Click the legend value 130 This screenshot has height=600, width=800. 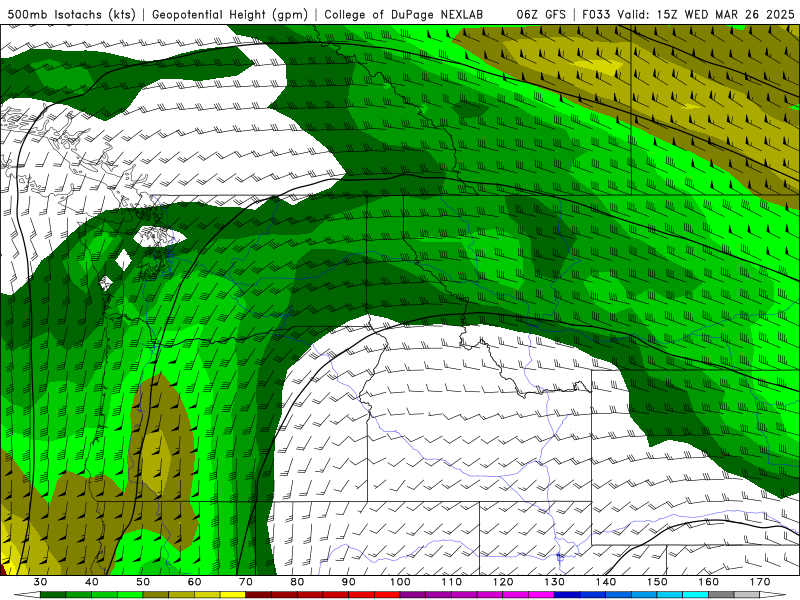(554, 582)
